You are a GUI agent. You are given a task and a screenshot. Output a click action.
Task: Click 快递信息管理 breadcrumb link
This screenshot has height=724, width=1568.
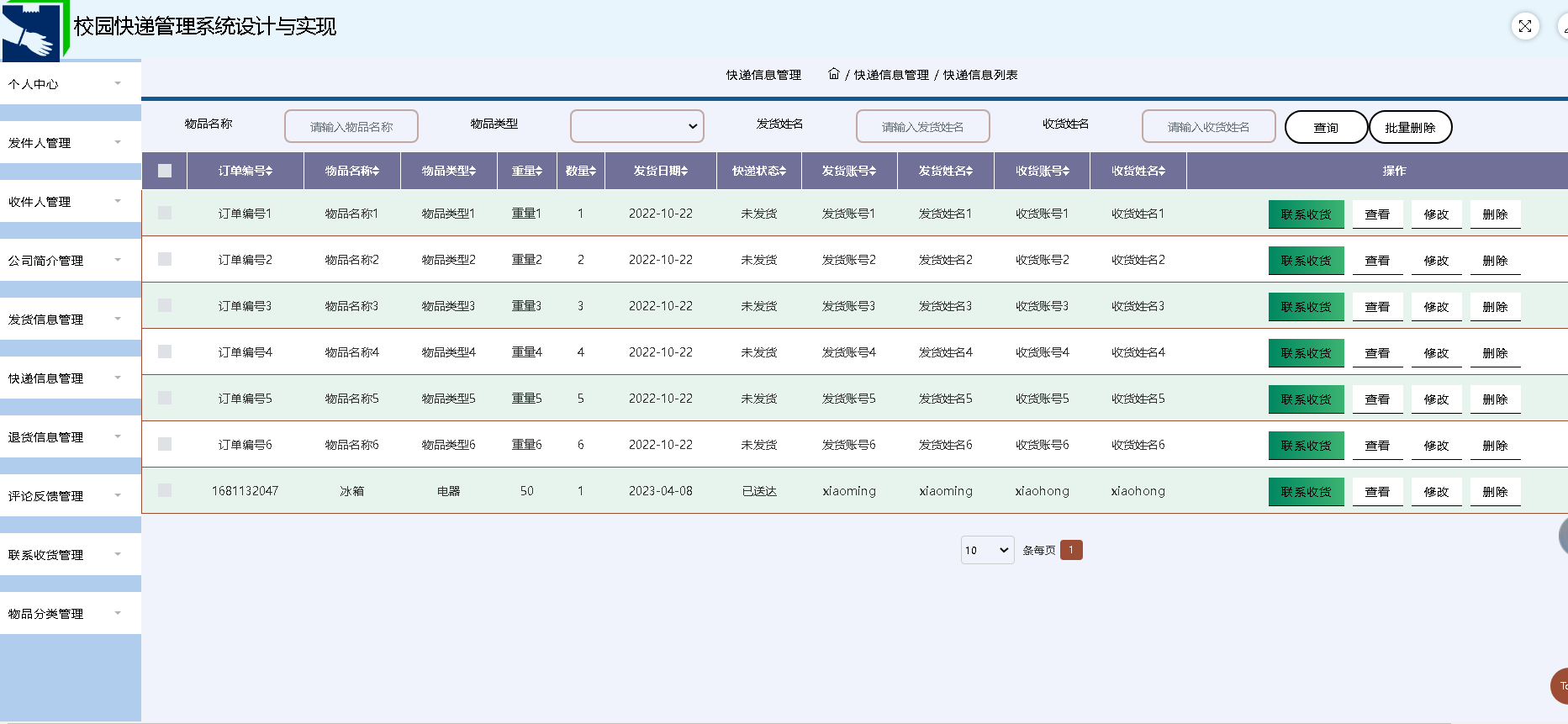tap(891, 75)
